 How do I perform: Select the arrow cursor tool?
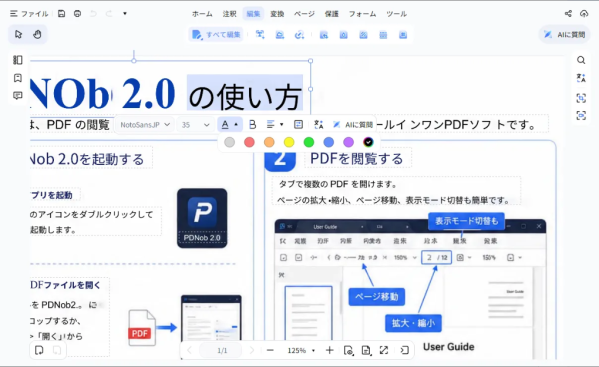click(x=18, y=34)
